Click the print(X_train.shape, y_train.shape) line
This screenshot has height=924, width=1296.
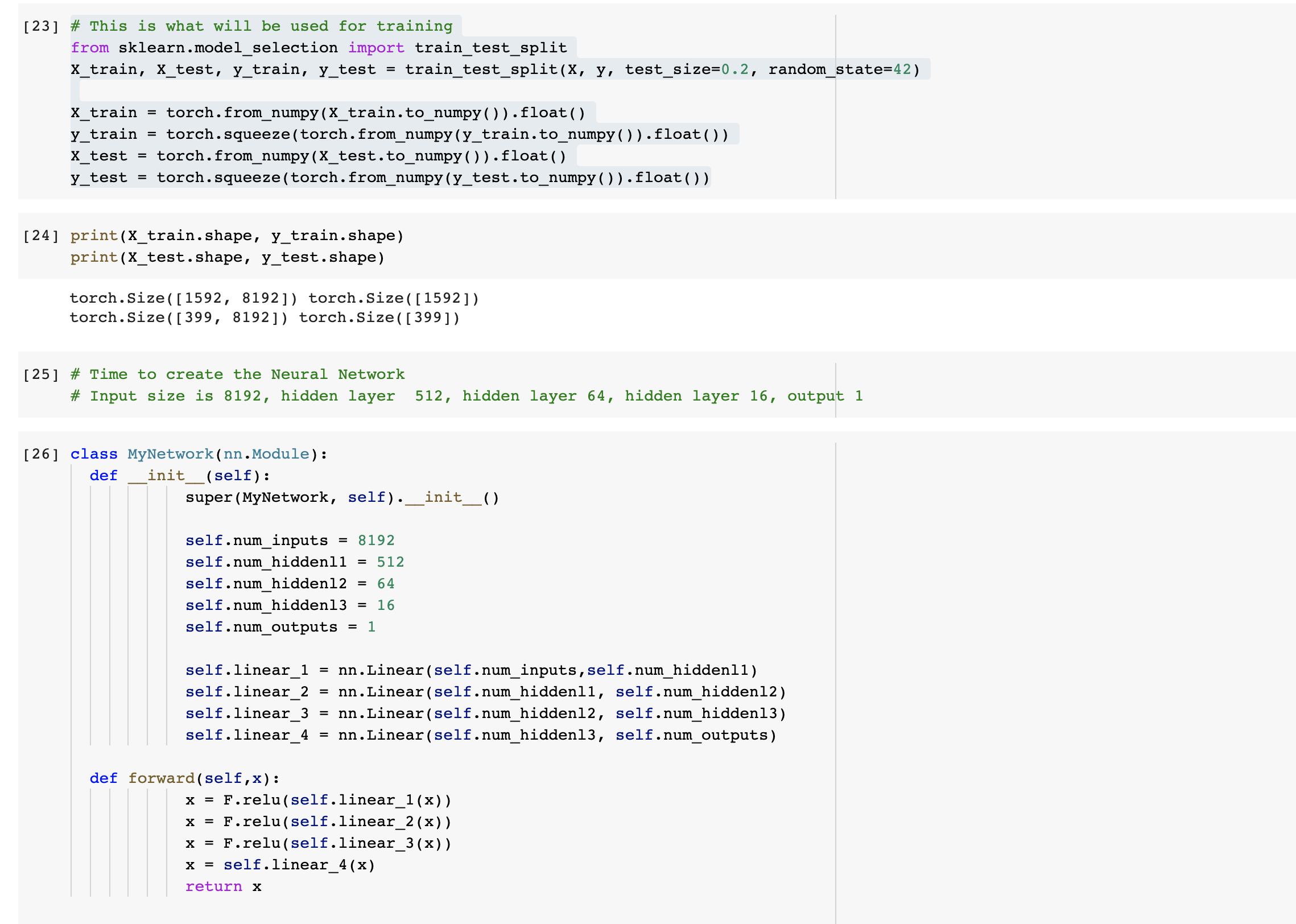pos(237,236)
